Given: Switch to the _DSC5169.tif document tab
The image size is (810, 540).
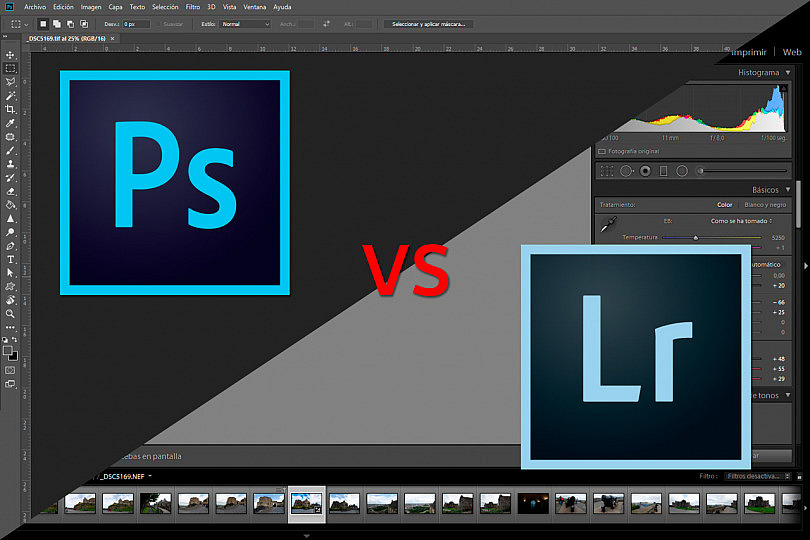Looking at the screenshot, I should click(x=66, y=39).
